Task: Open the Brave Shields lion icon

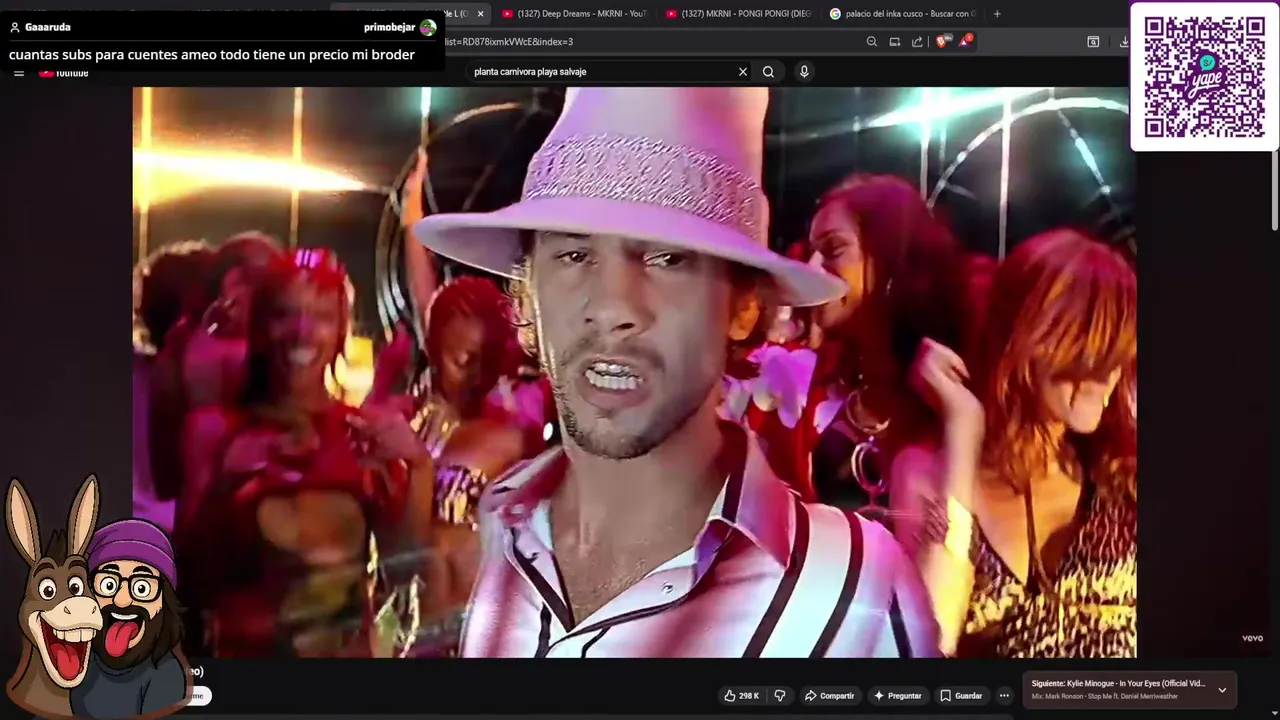Action: (x=943, y=42)
